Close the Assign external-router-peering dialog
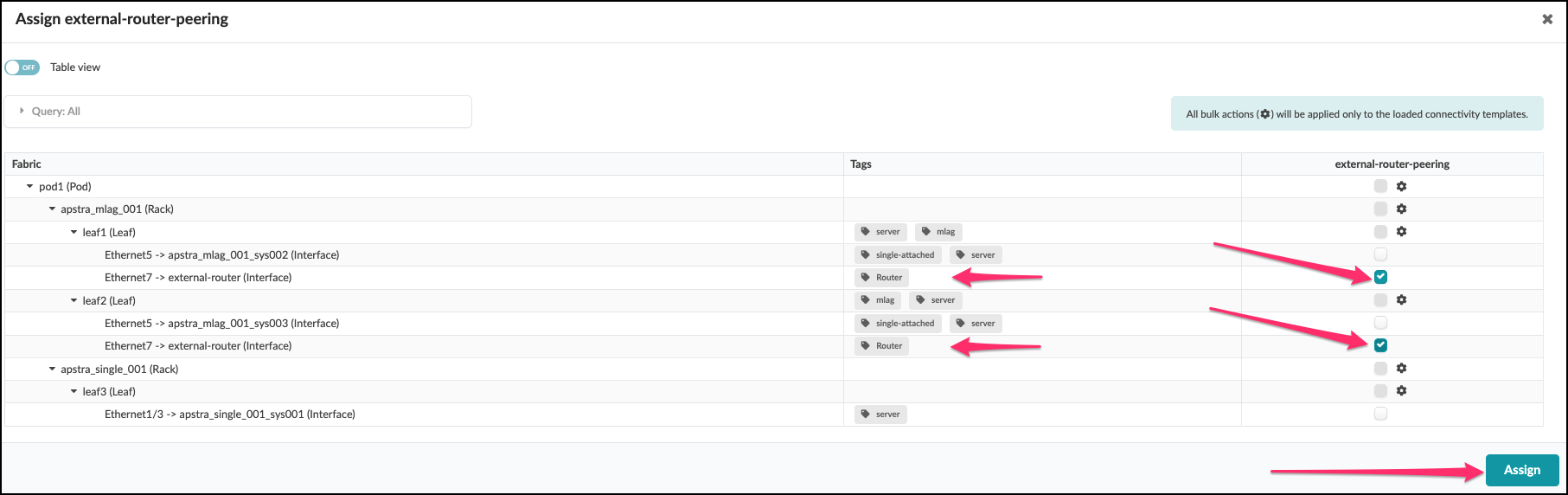The height and width of the screenshot is (495, 1568). (x=1547, y=19)
